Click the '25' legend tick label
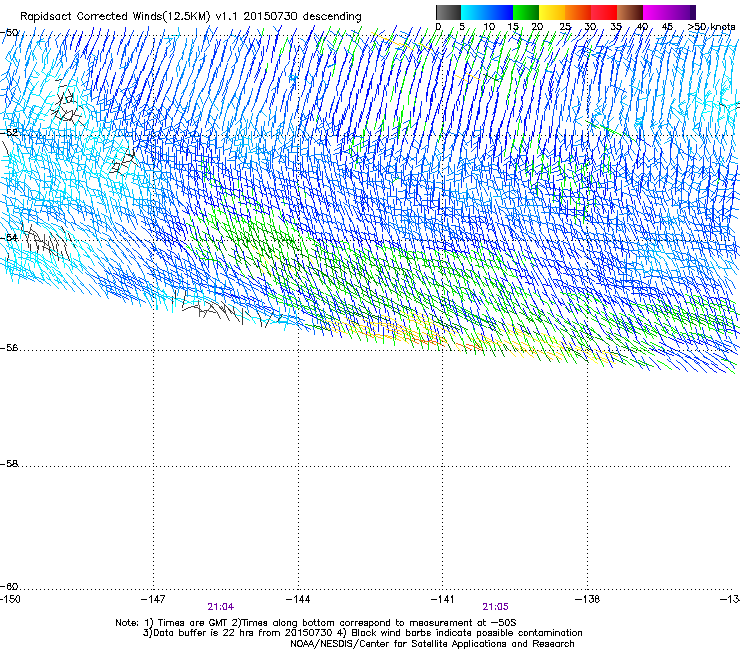This screenshot has width=740, height=650. click(x=565, y=27)
